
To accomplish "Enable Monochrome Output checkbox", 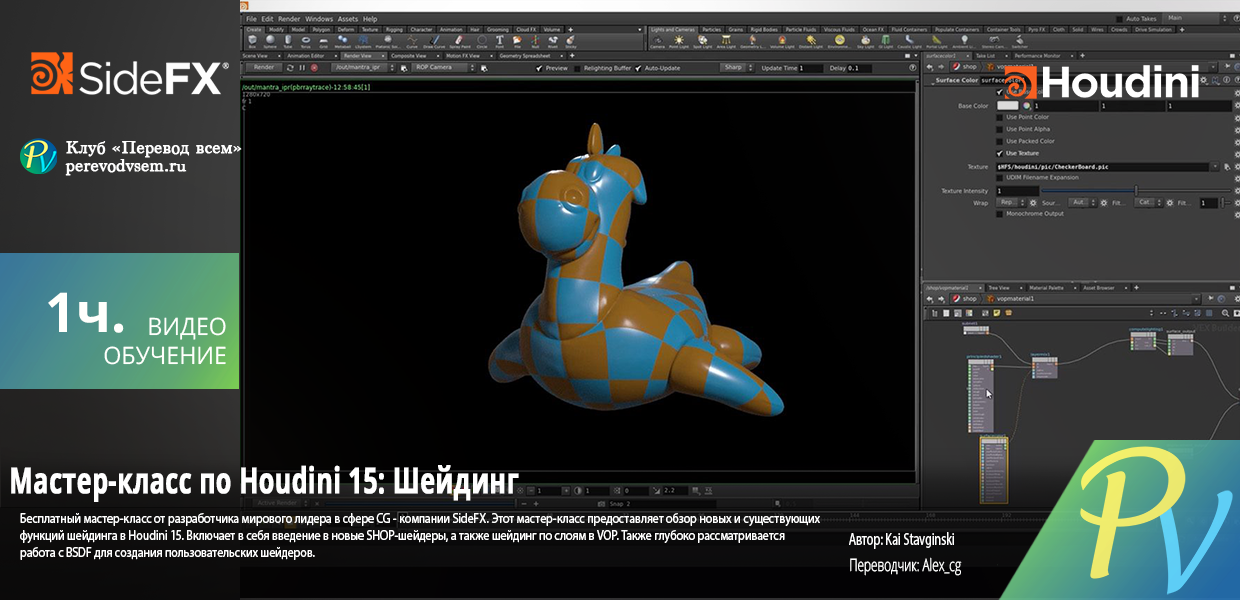I will pyautogui.click(x=999, y=213).
